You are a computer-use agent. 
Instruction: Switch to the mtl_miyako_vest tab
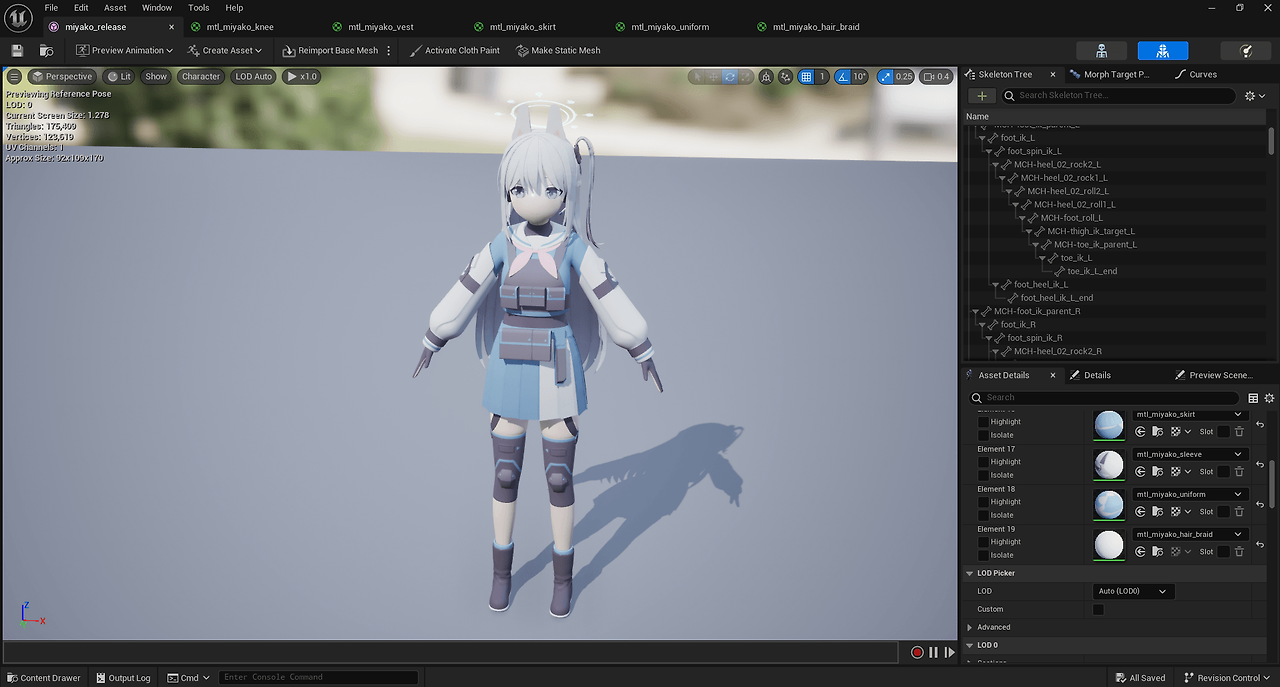381,27
